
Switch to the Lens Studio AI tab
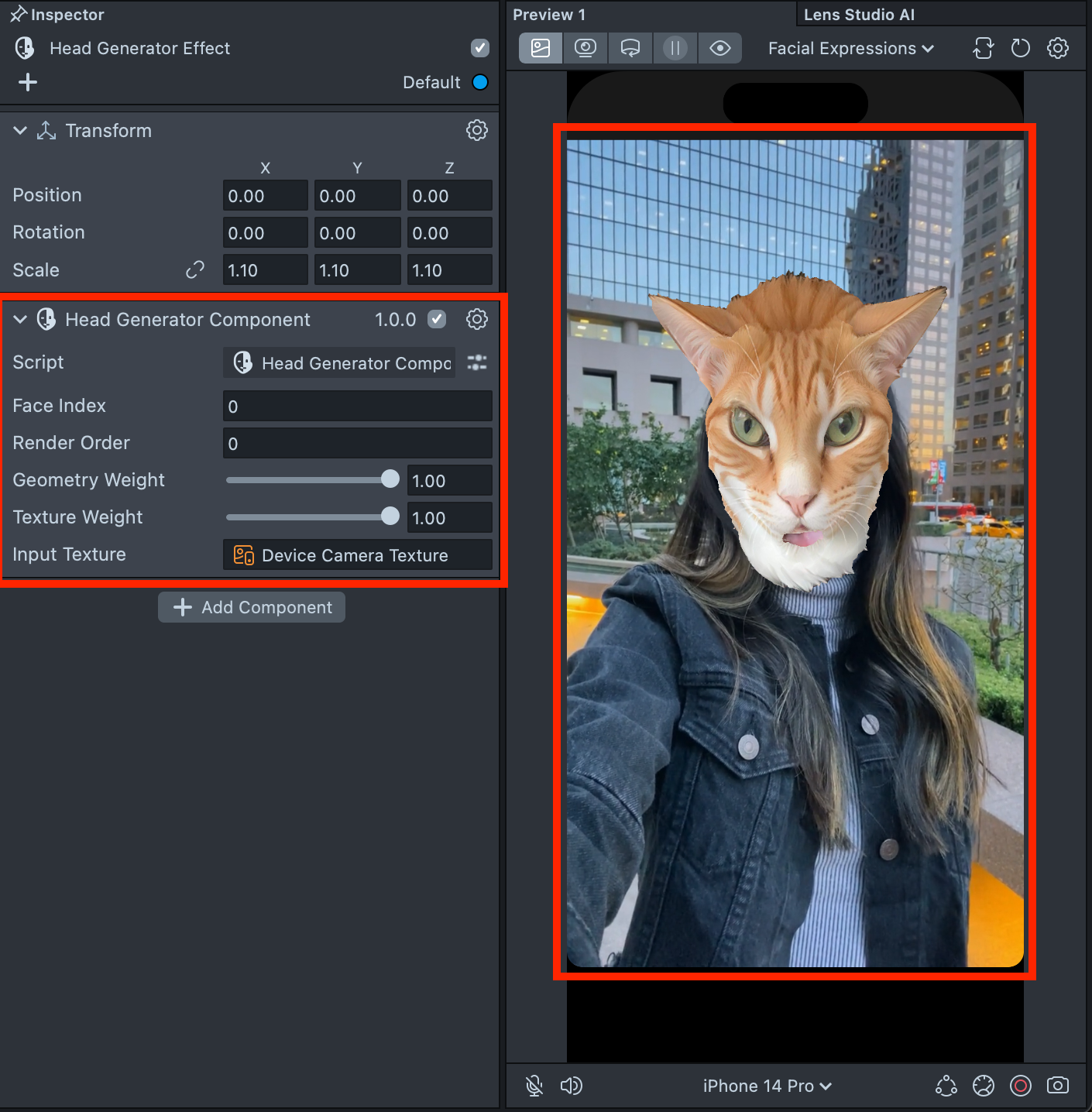(859, 15)
